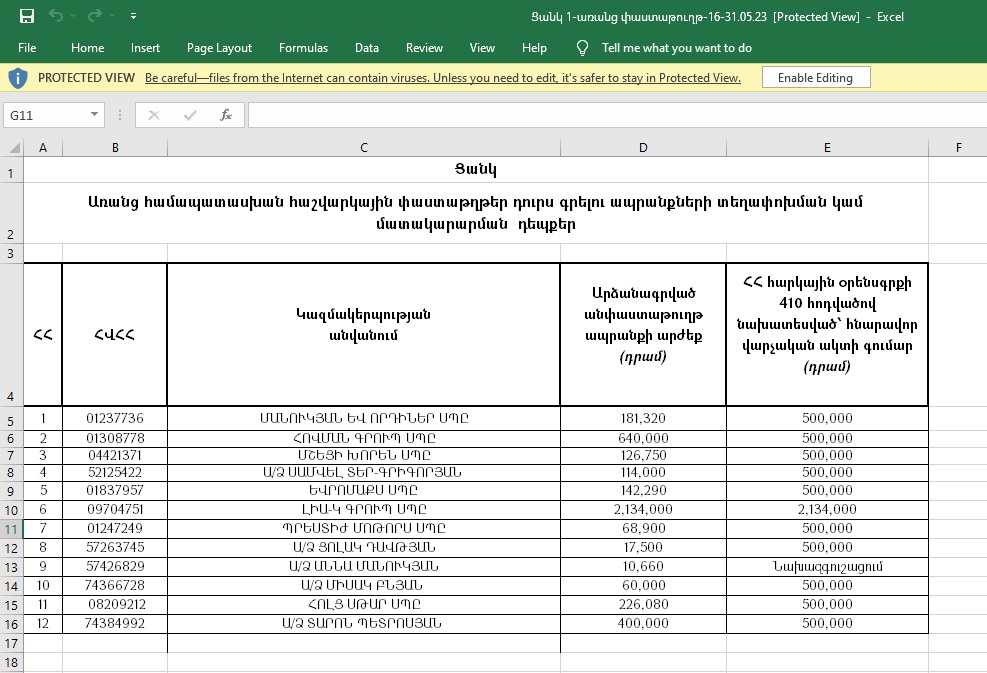Screen dimensions: 987x673
Task: Open the File menu
Action: (x=27, y=47)
